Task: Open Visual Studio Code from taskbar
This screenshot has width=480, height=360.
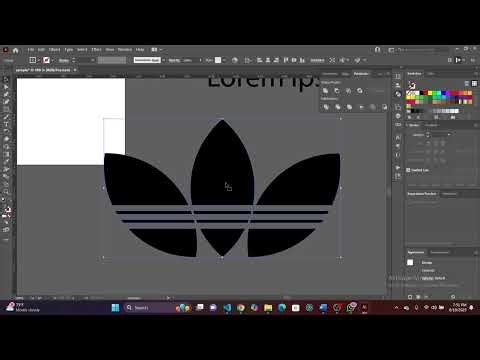Action: 227,308
